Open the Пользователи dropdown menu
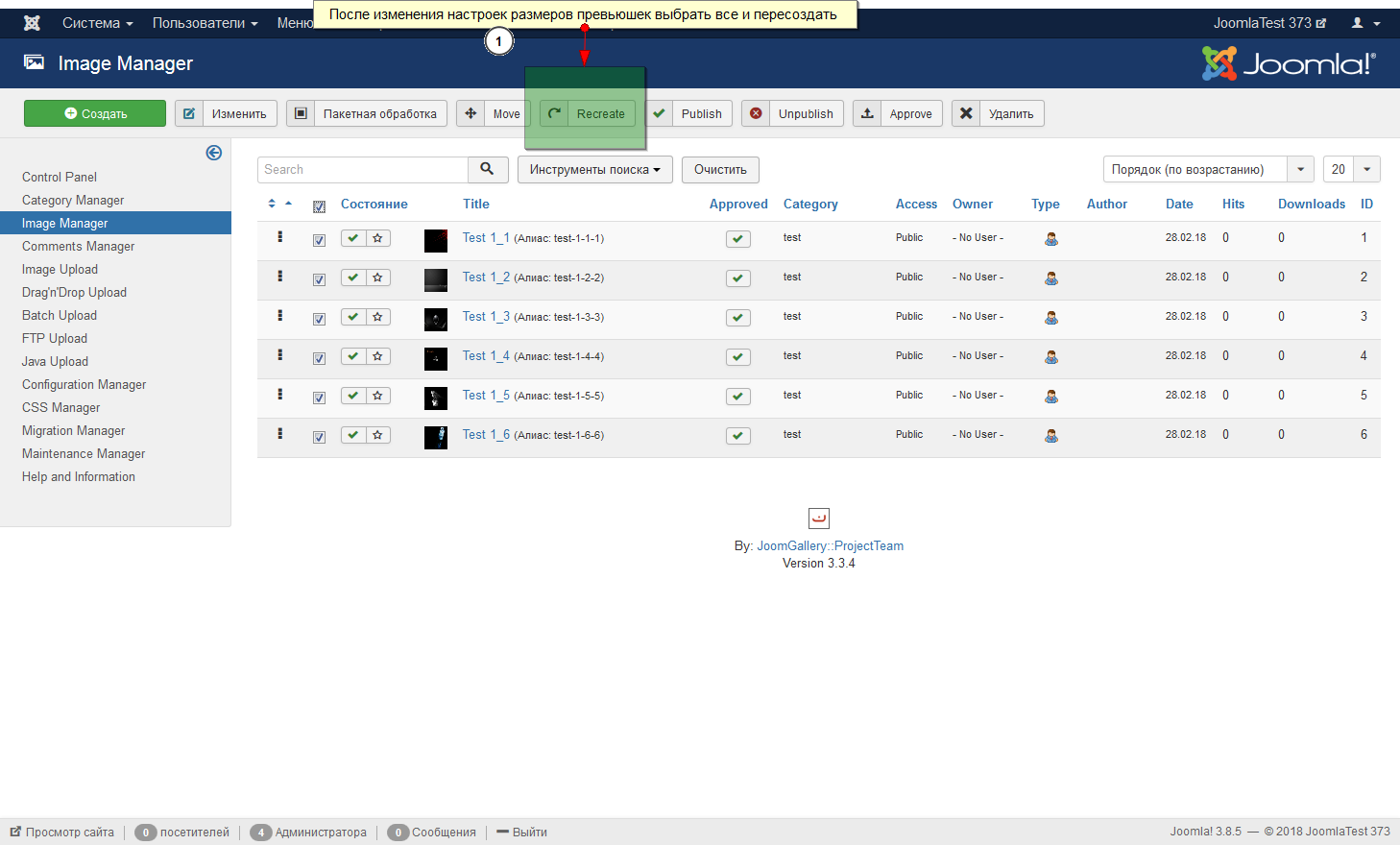Screen dimensions: 1400x845 pyautogui.click(x=205, y=23)
